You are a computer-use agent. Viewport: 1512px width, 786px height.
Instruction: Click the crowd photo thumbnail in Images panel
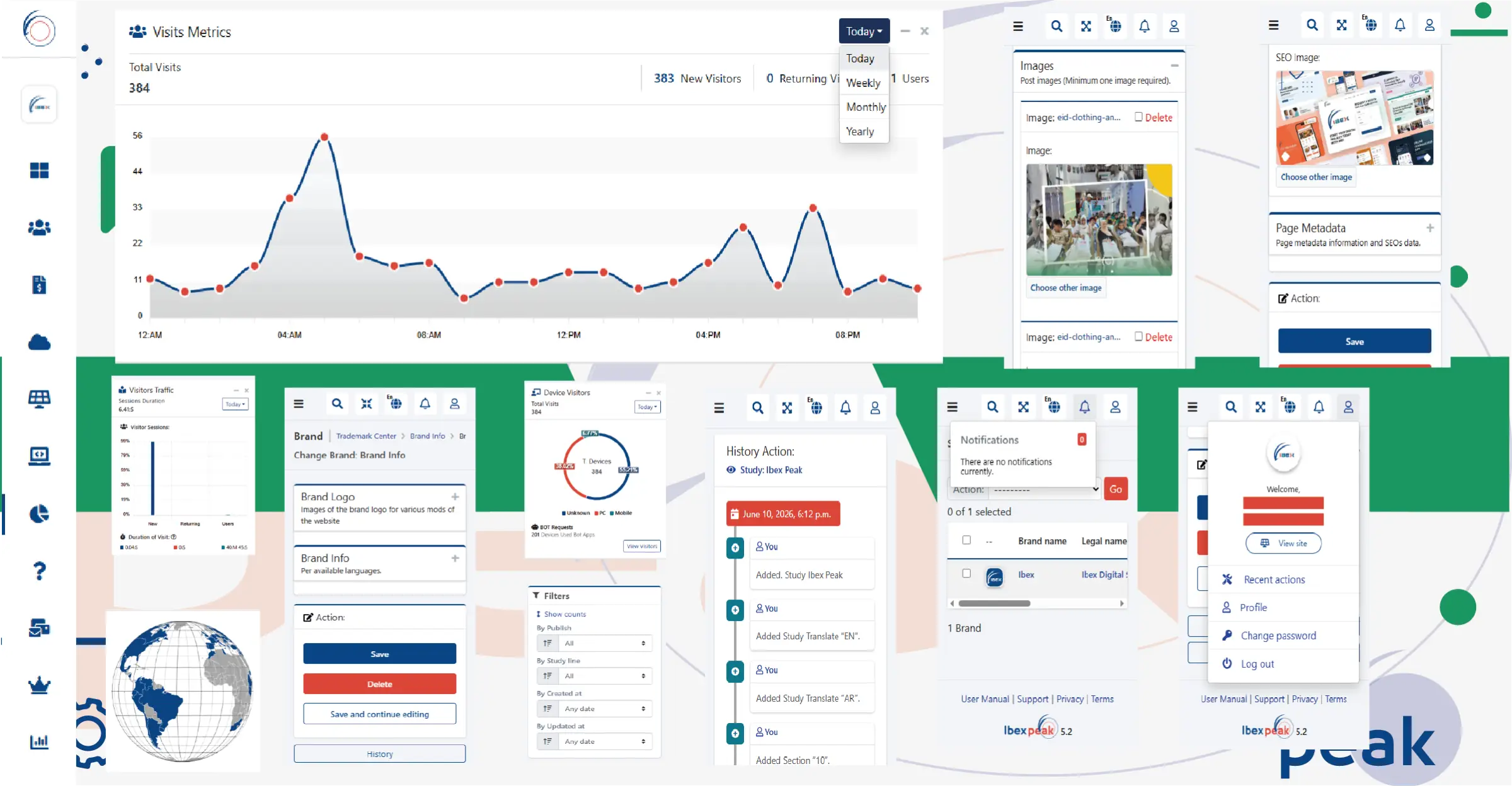point(1099,220)
